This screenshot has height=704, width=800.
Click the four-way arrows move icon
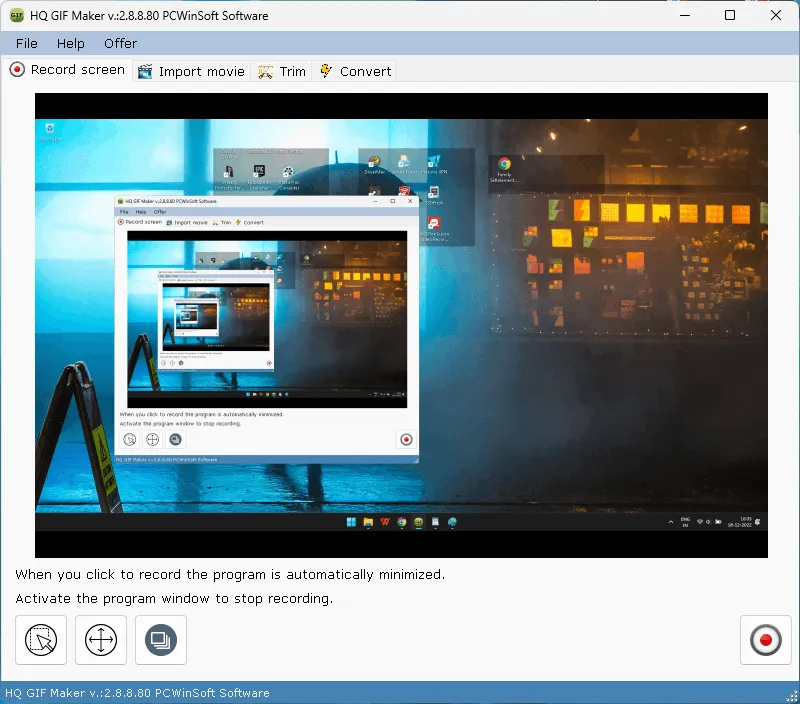click(x=101, y=640)
